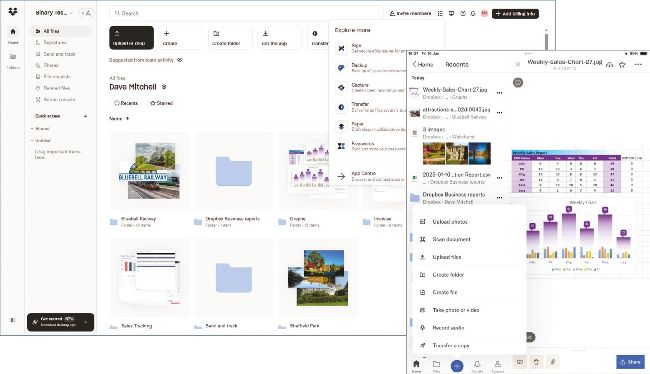Tap the blue plus button in bottom bar
This screenshot has height=374, width=650.
coord(457,366)
